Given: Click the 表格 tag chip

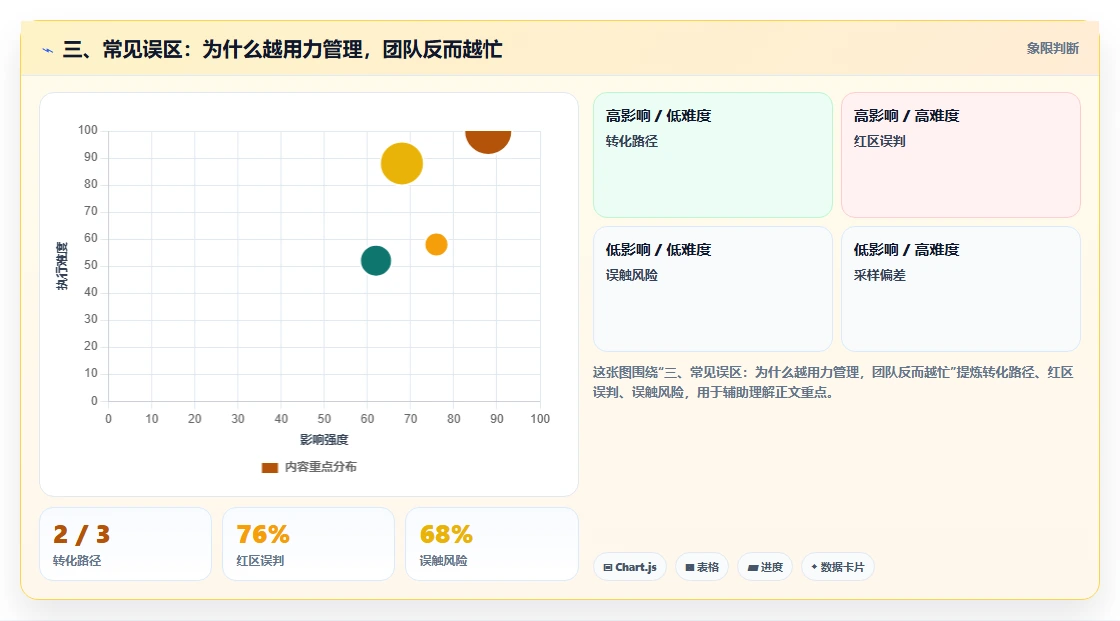Looking at the screenshot, I should pyautogui.click(x=702, y=567).
